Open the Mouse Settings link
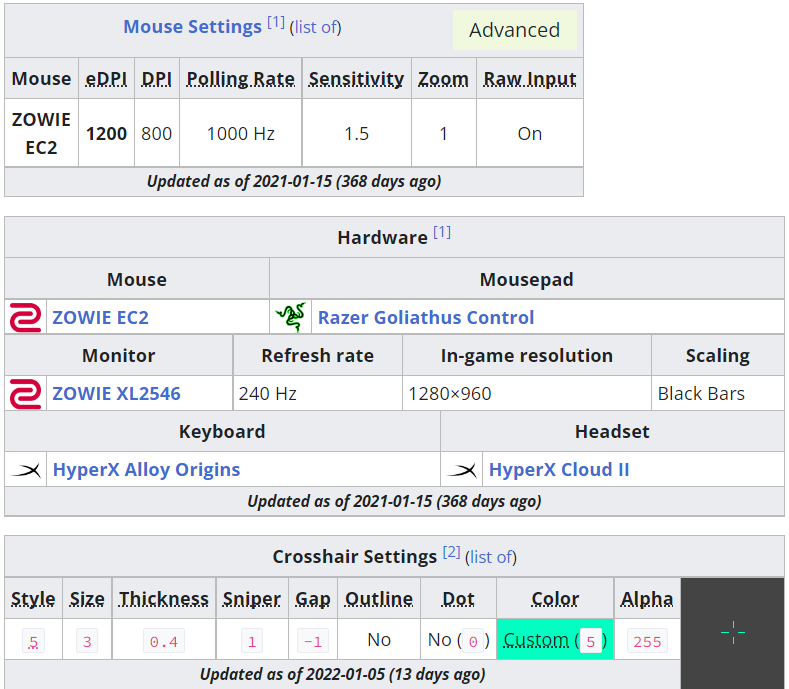 pos(193,27)
